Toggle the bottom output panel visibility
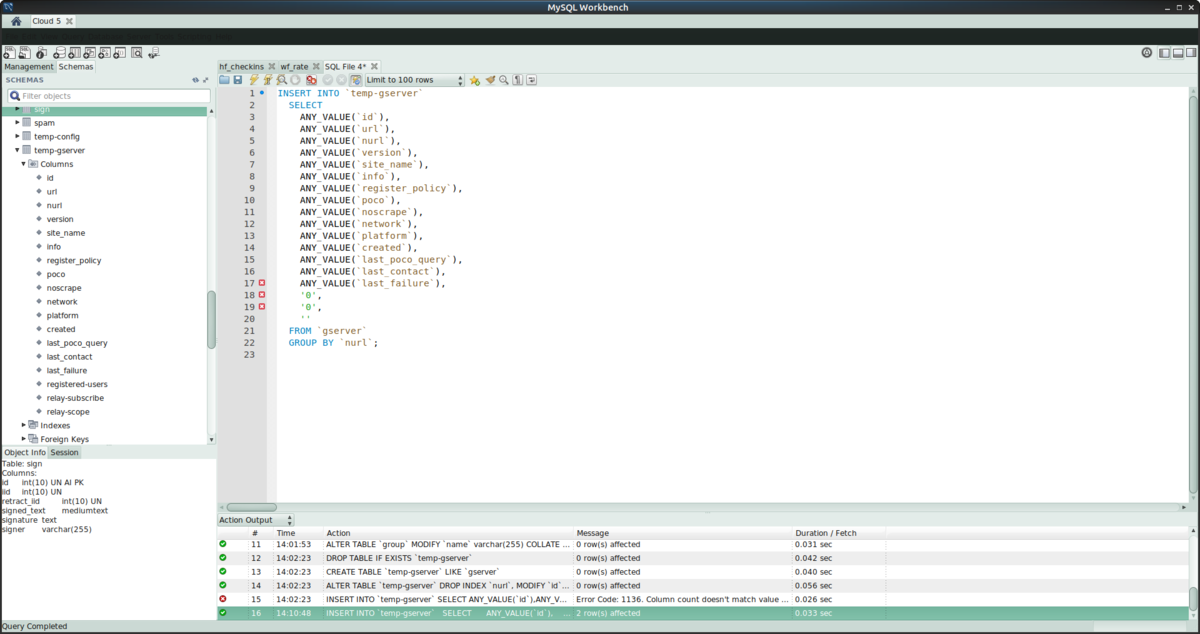Image resolution: width=1200 pixels, height=634 pixels. [x=1177, y=53]
